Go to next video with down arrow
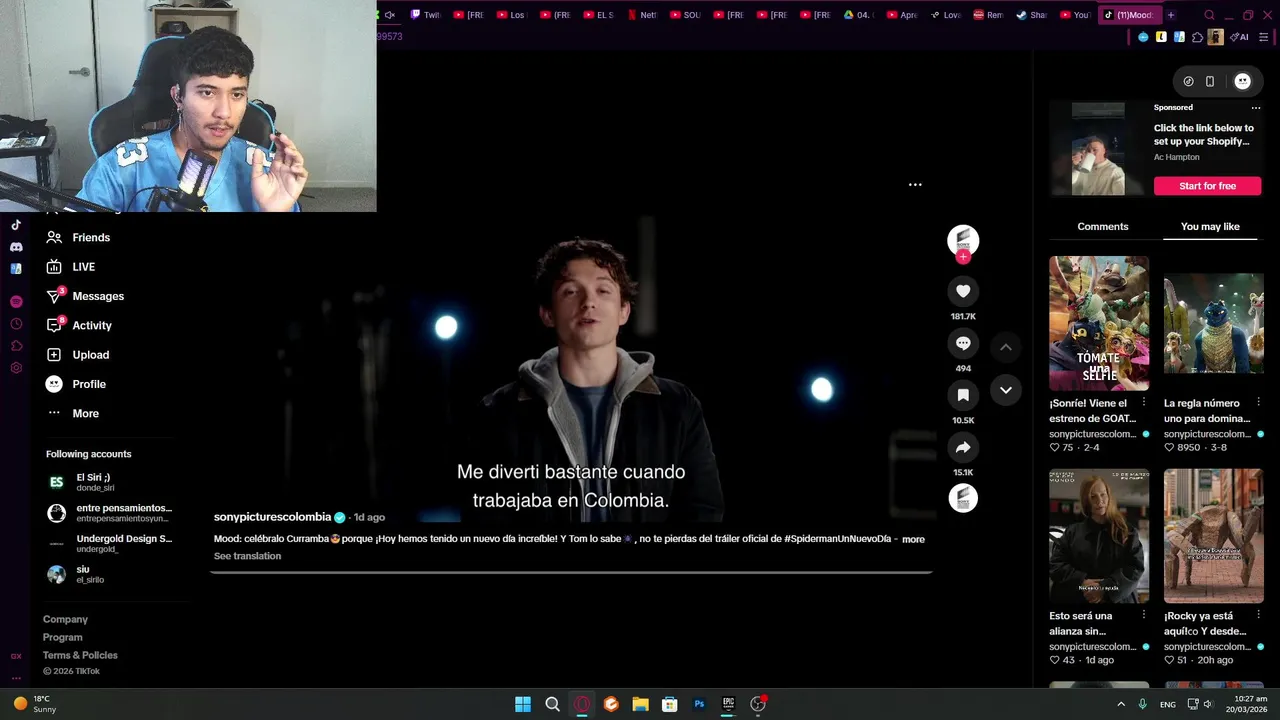The height and width of the screenshot is (720, 1280). point(1006,390)
